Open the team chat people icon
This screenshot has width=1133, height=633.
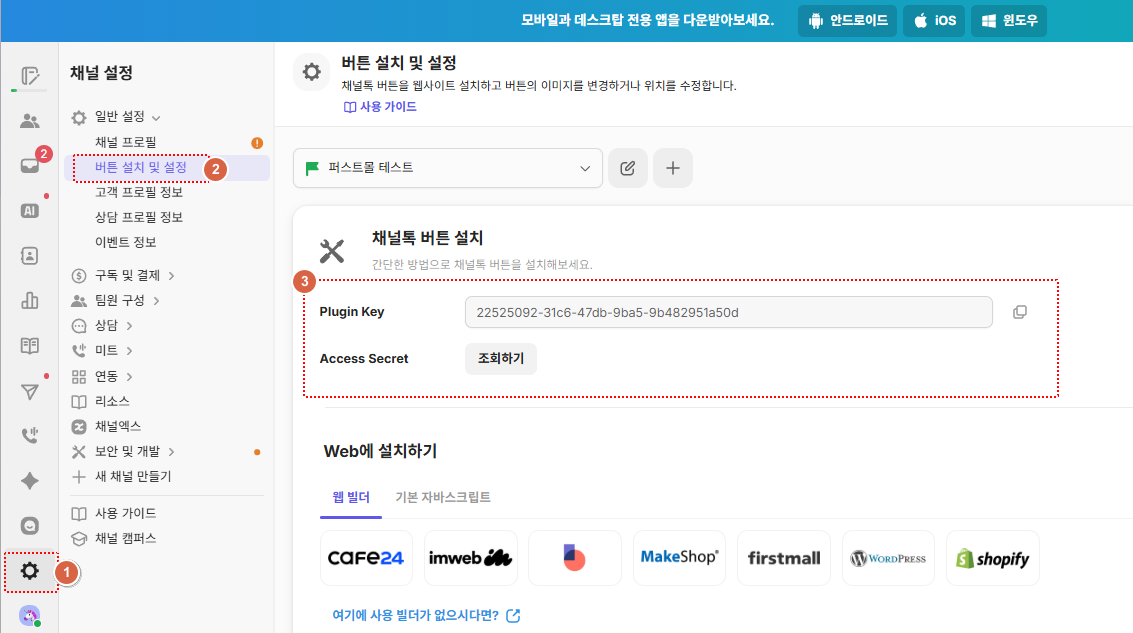coord(30,121)
